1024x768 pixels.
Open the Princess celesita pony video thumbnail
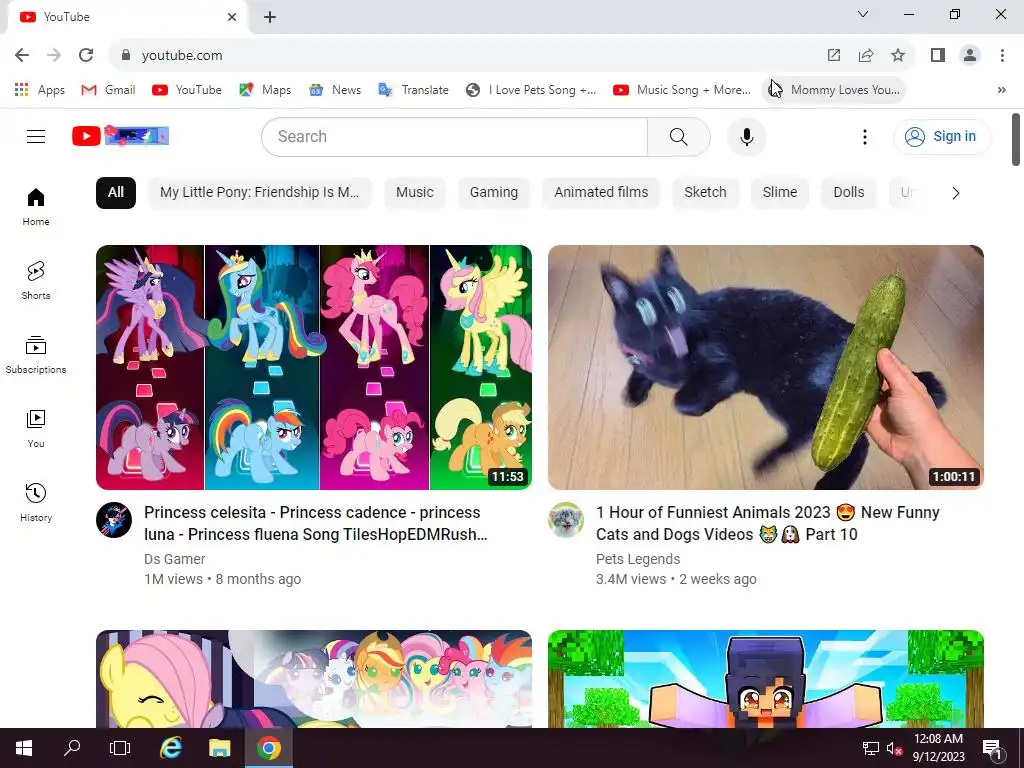coord(313,367)
